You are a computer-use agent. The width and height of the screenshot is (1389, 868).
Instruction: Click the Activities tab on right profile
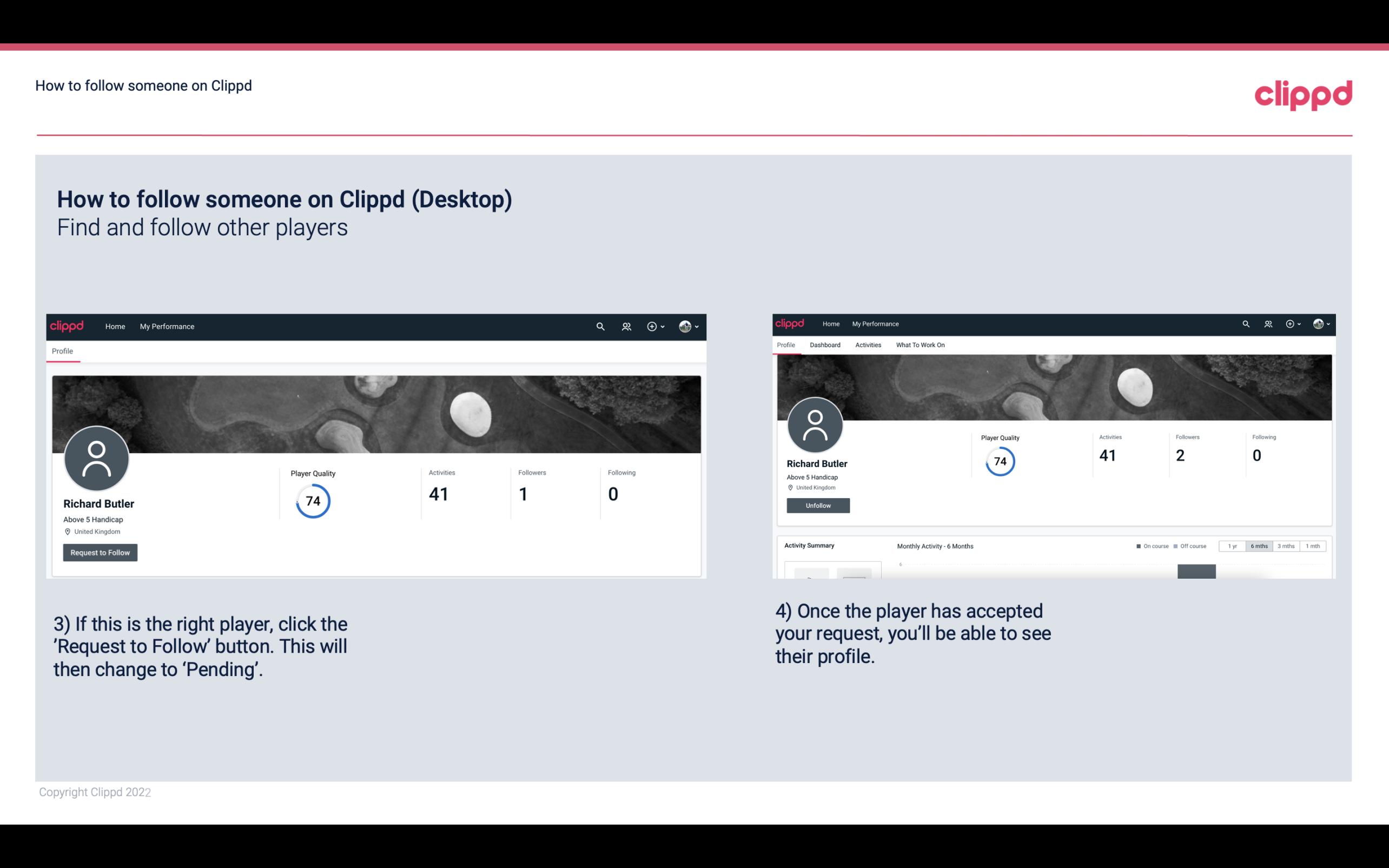pos(867,344)
